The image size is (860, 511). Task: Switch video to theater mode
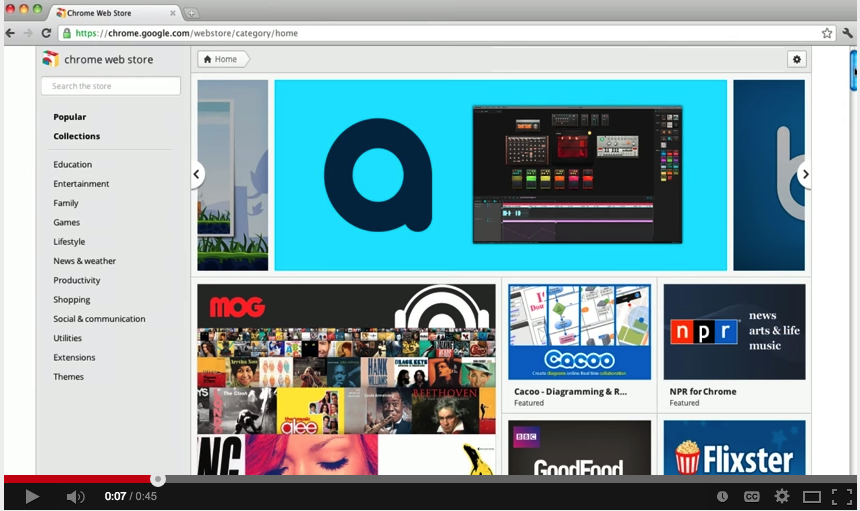(x=812, y=497)
